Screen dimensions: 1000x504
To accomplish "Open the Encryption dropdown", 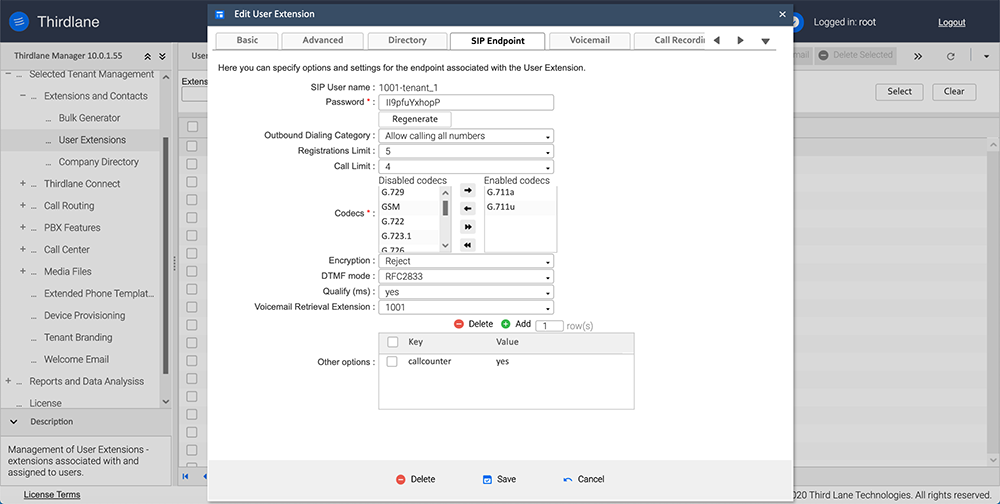I will [466, 261].
